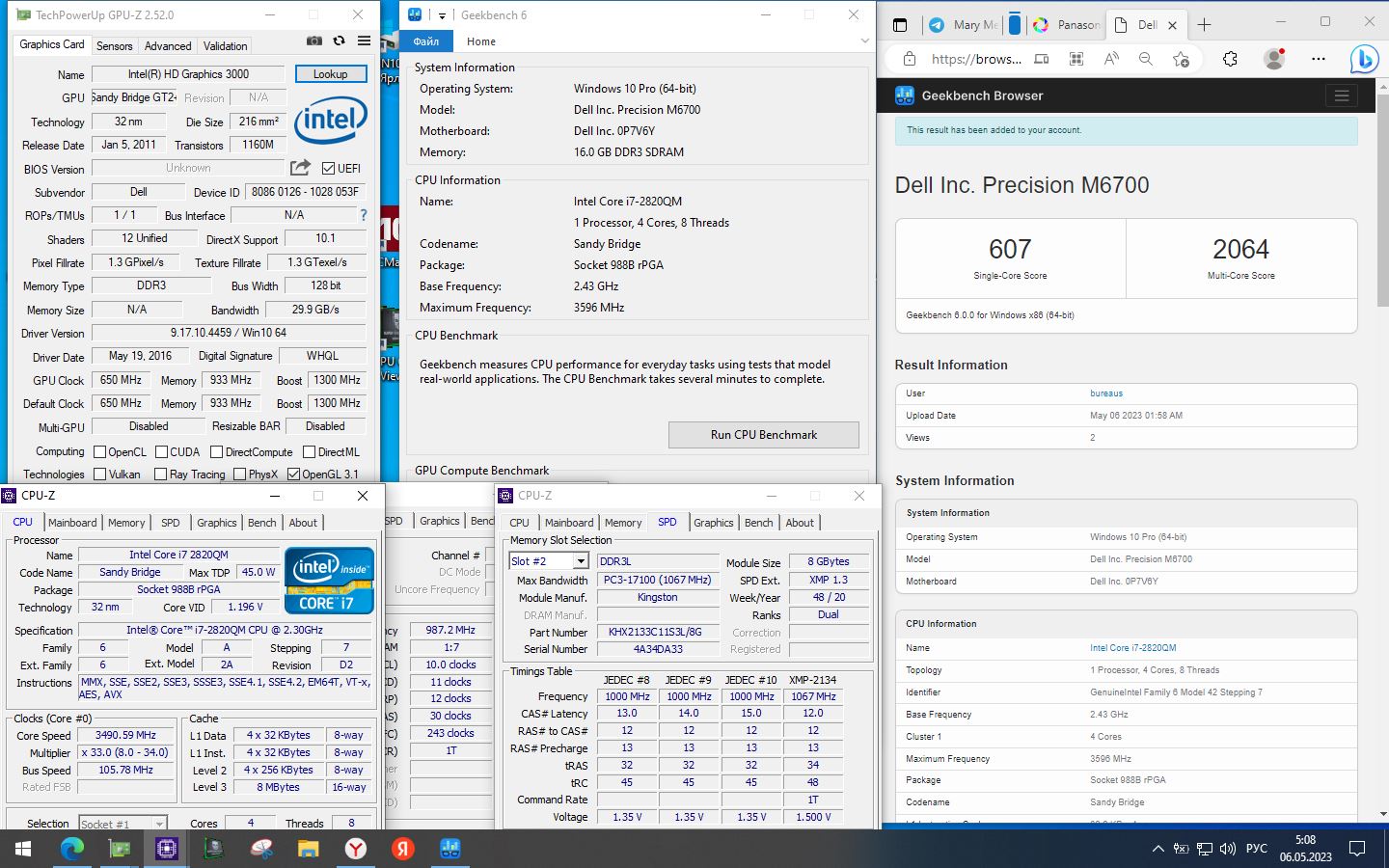Click Intel logo in GPU-Z
1389x868 pixels.
pyautogui.click(x=331, y=119)
